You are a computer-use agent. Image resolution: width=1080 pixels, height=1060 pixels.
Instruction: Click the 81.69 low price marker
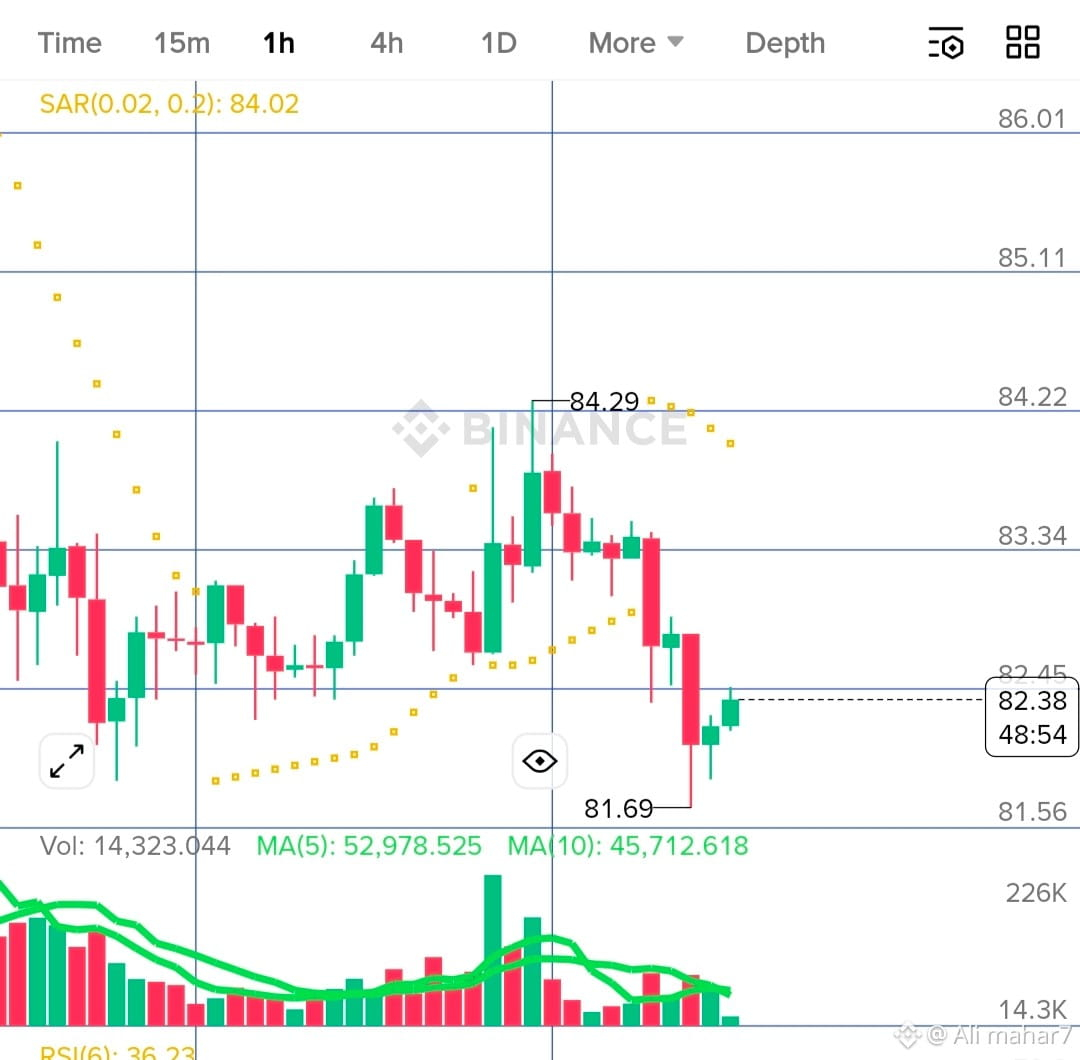pos(619,808)
